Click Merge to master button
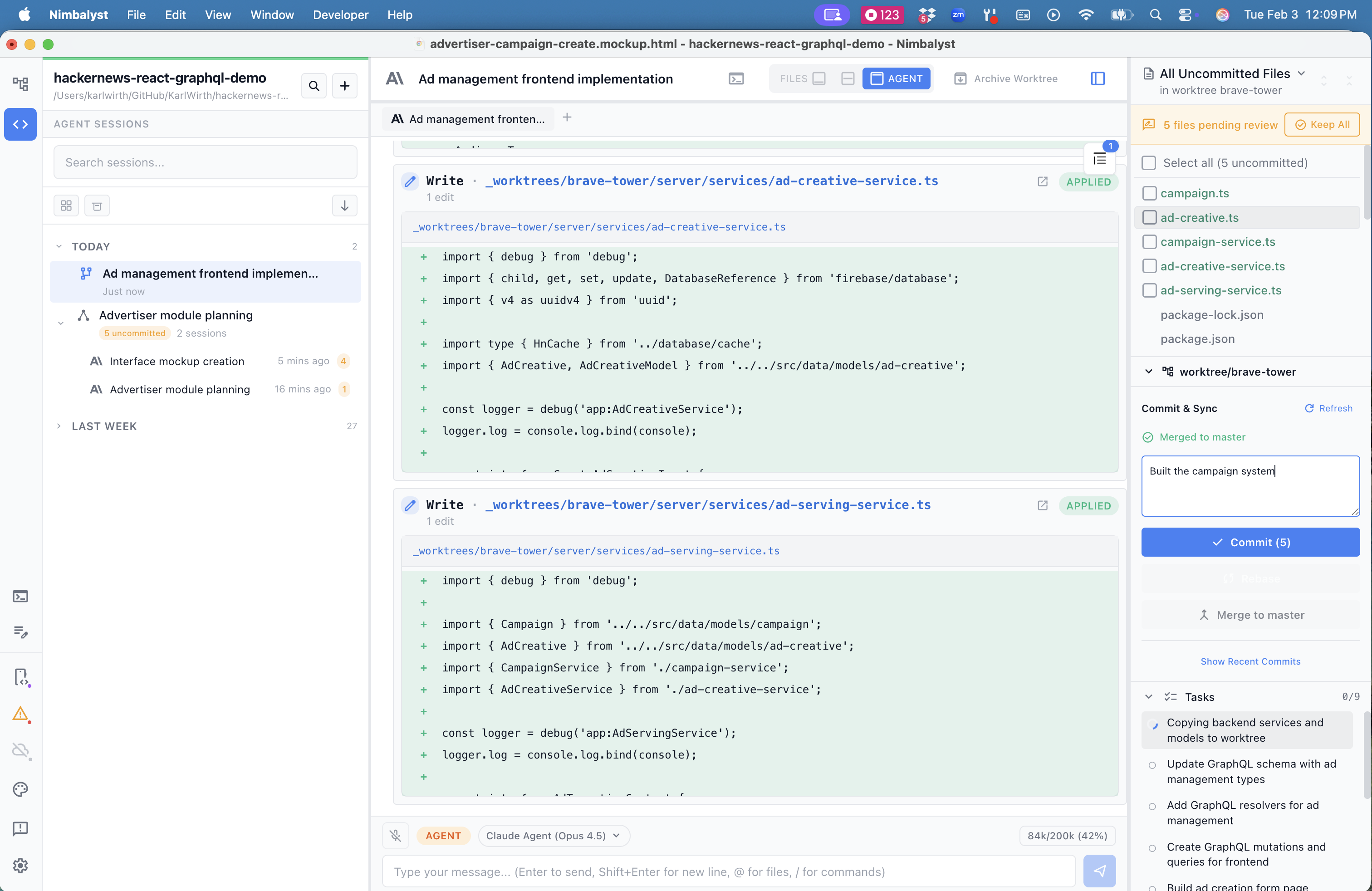The height and width of the screenshot is (891, 1372). pos(1250,615)
